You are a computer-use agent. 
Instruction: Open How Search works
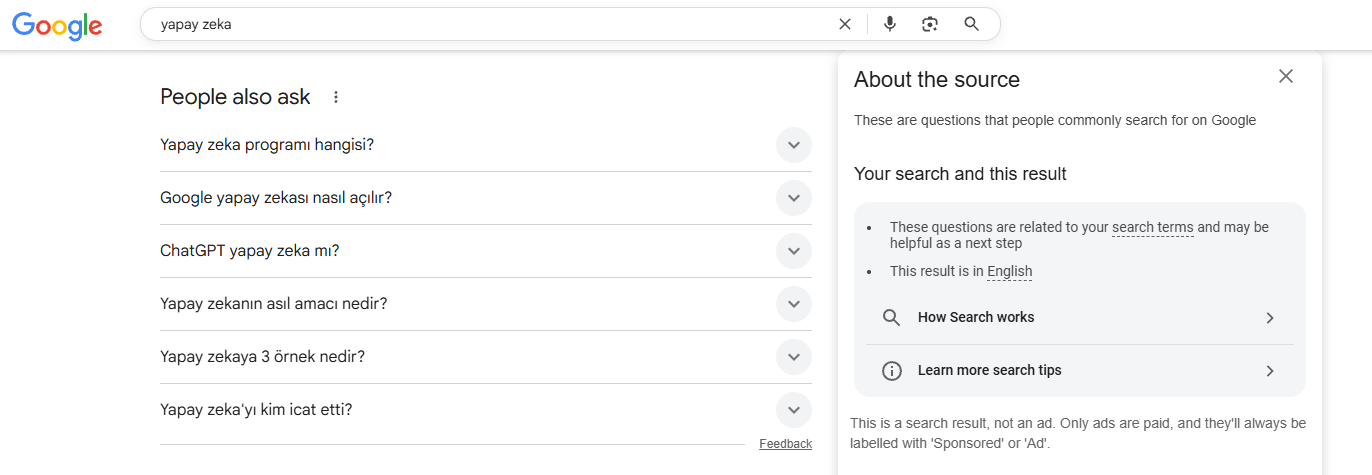[x=1080, y=318]
